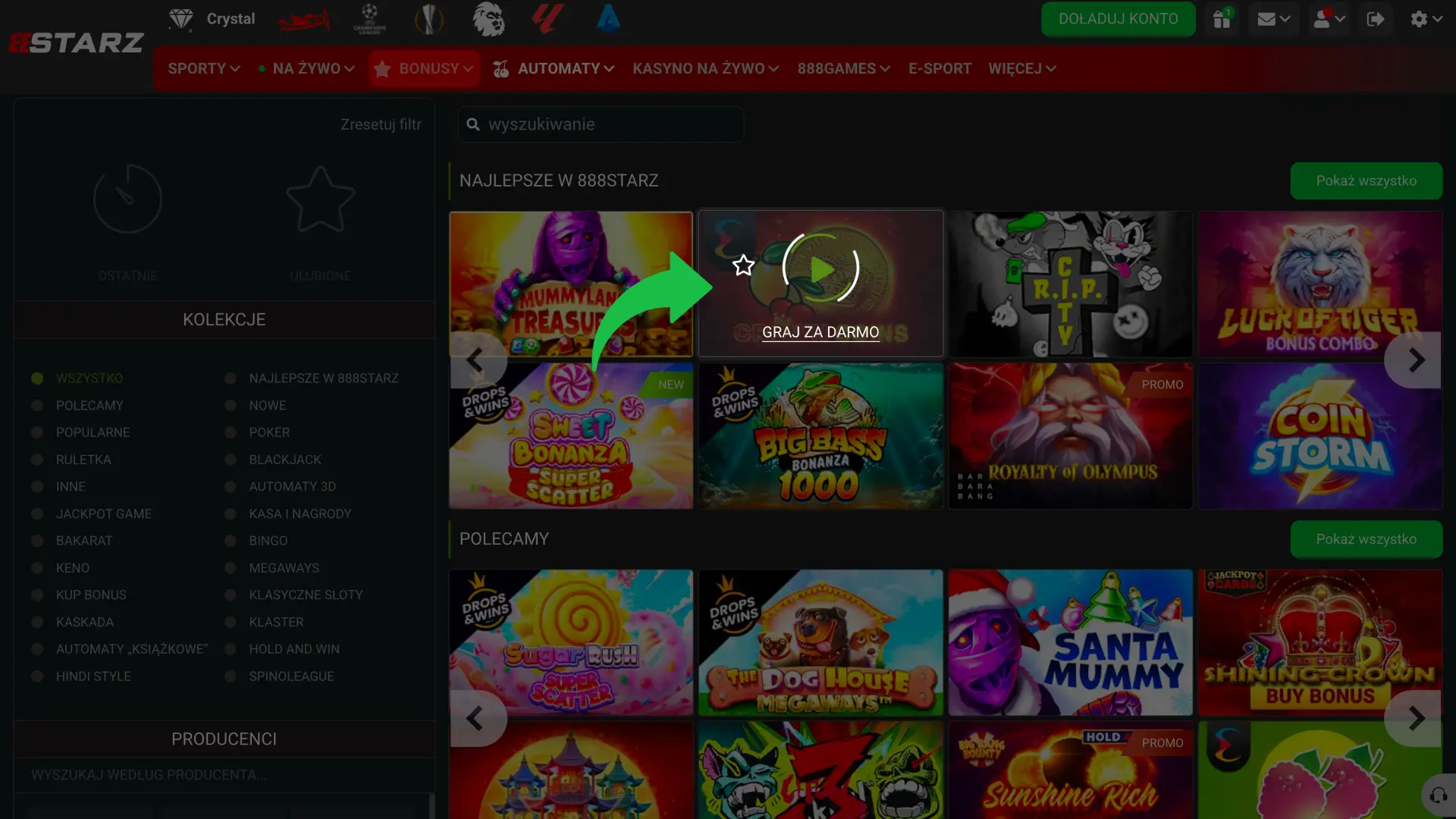Go to the 888STARZ logo home

(76, 42)
